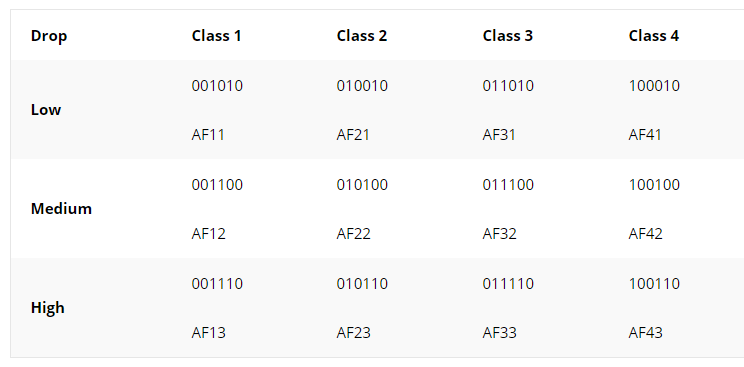Select the Low row label
This screenshot has width=744, height=367.
tap(46, 110)
